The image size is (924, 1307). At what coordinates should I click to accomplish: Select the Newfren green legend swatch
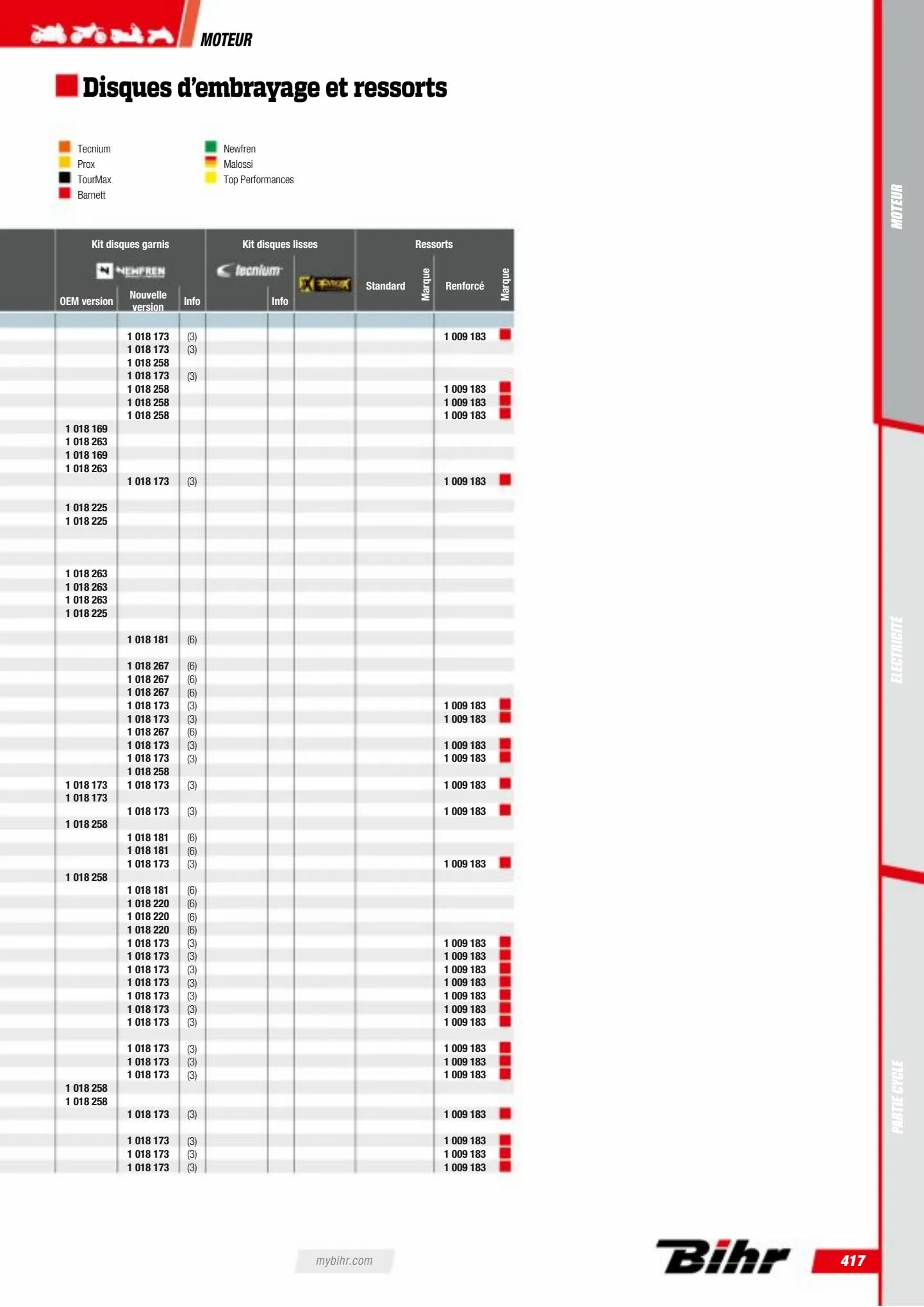[211, 147]
